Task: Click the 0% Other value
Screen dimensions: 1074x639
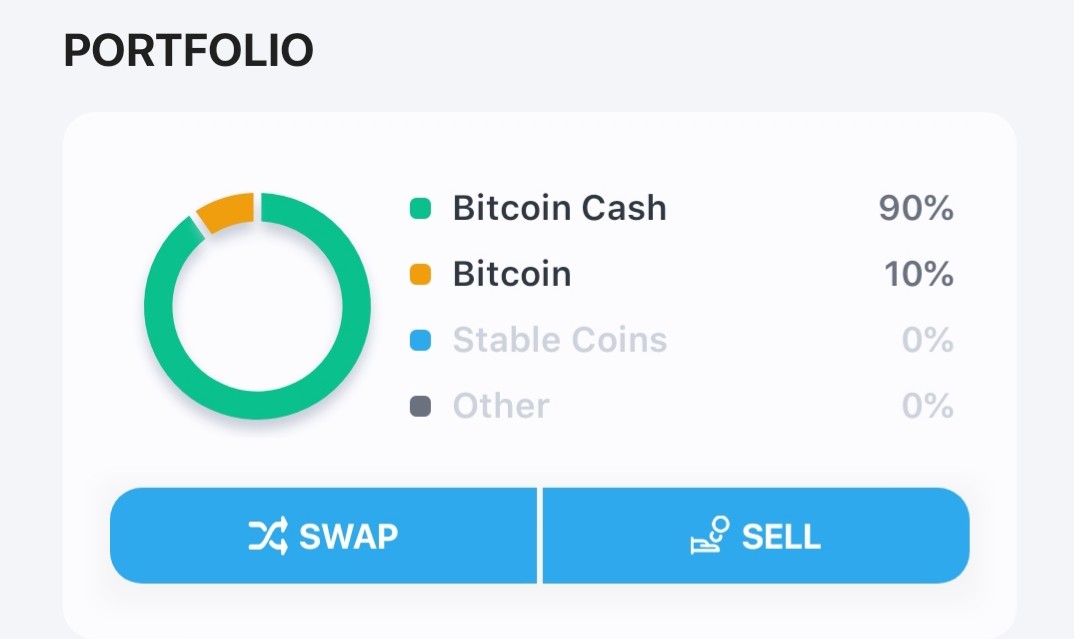Action: (x=927, y=406)
